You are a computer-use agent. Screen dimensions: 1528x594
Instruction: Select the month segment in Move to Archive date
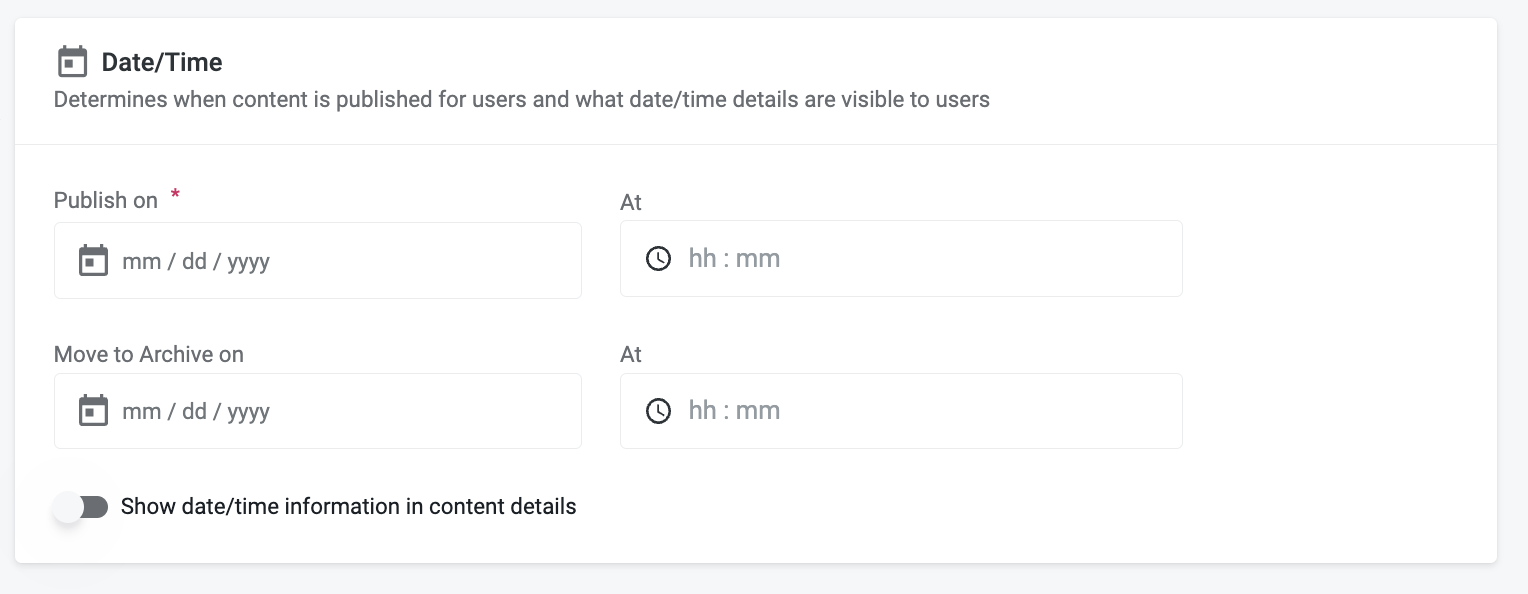tap(139, 412)
